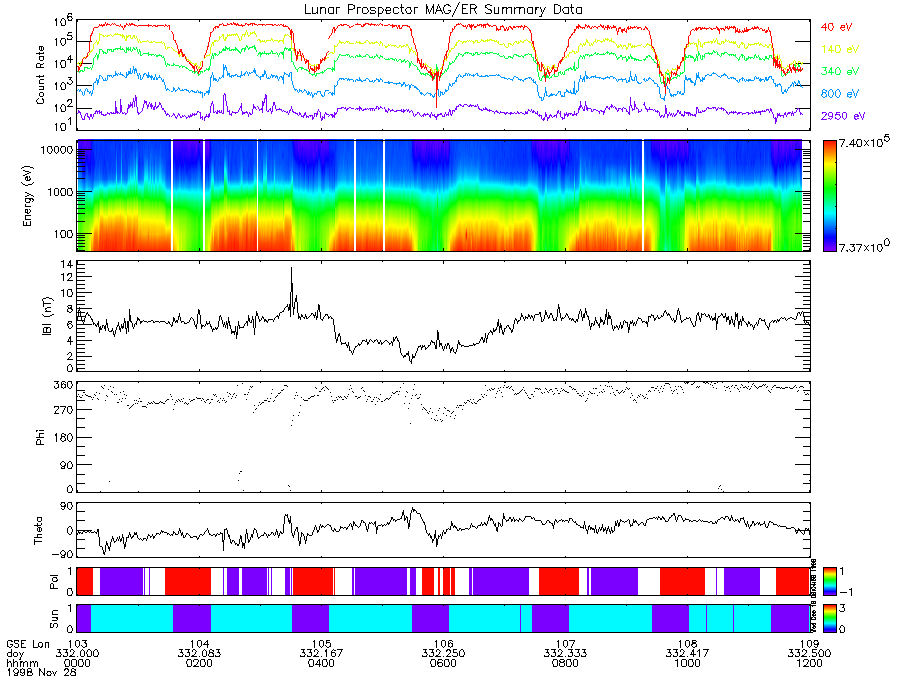Click the time label '0200'
Viewport: 900px width, 700px height.
click(199, 663)
